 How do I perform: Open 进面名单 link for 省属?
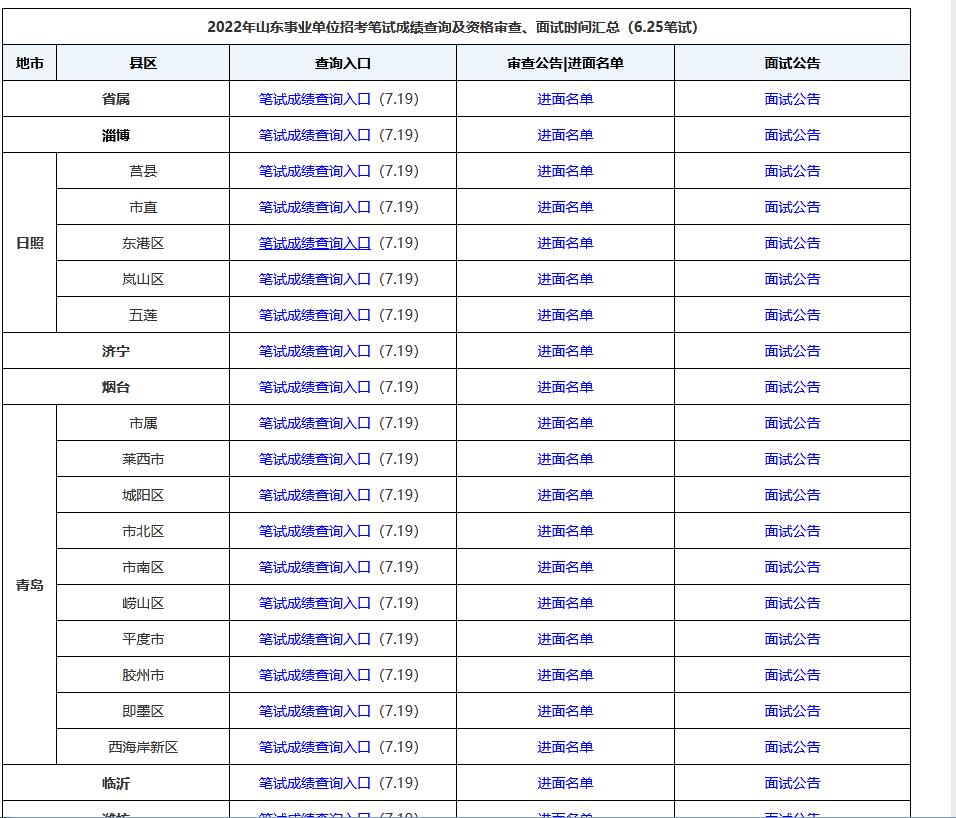[565, 99]
